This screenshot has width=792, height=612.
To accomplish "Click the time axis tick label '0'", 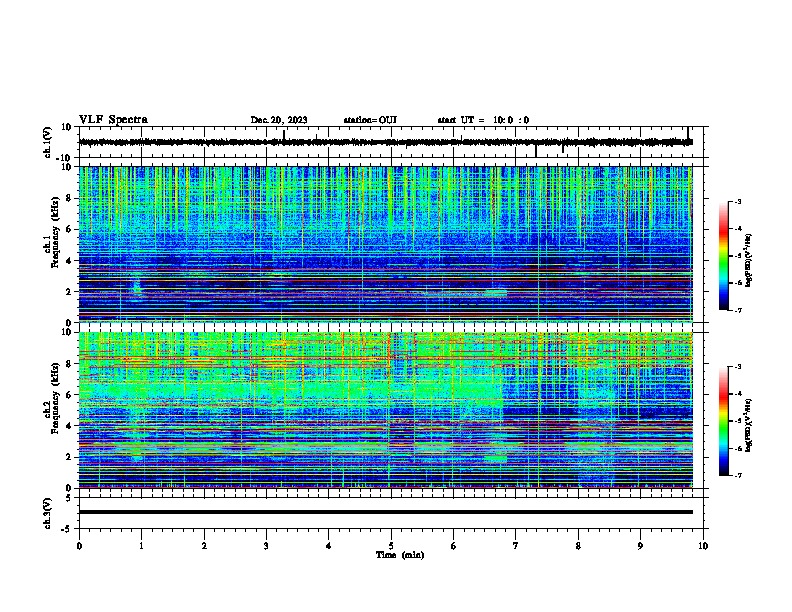I will point(79,546).
